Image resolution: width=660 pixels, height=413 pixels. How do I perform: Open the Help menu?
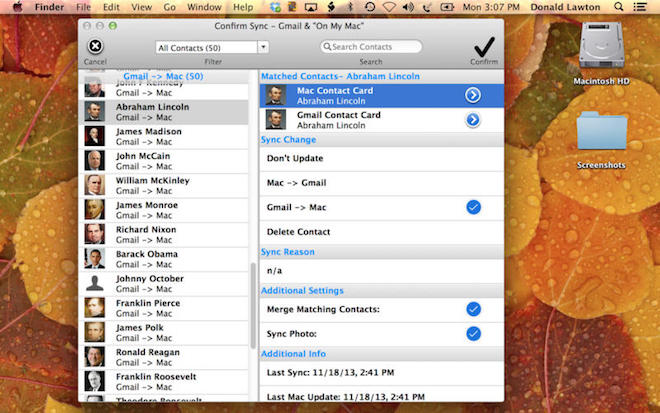[x=243, y=7]
